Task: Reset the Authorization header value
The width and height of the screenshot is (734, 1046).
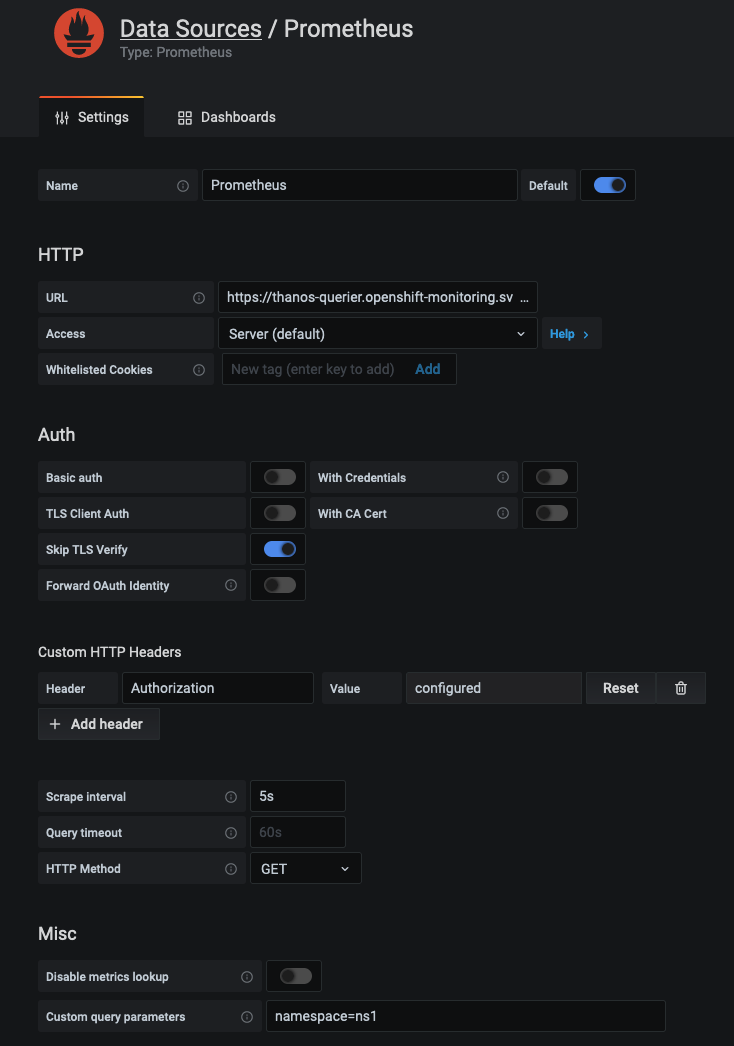Action: pos(620,688)
